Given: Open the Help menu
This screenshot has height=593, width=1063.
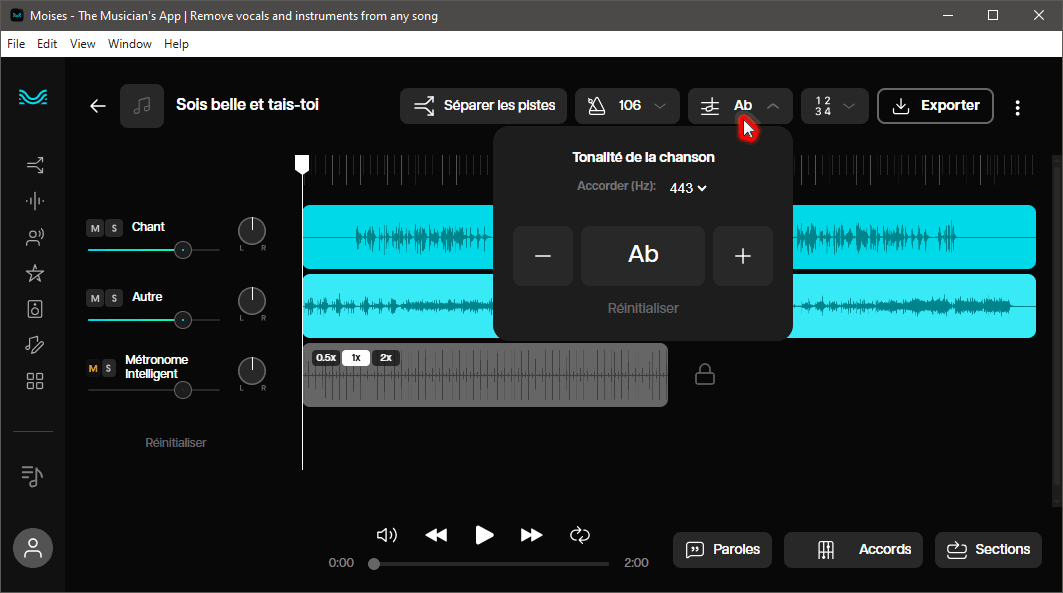Looking at the screenshot, I should click(x=176, y=44).
